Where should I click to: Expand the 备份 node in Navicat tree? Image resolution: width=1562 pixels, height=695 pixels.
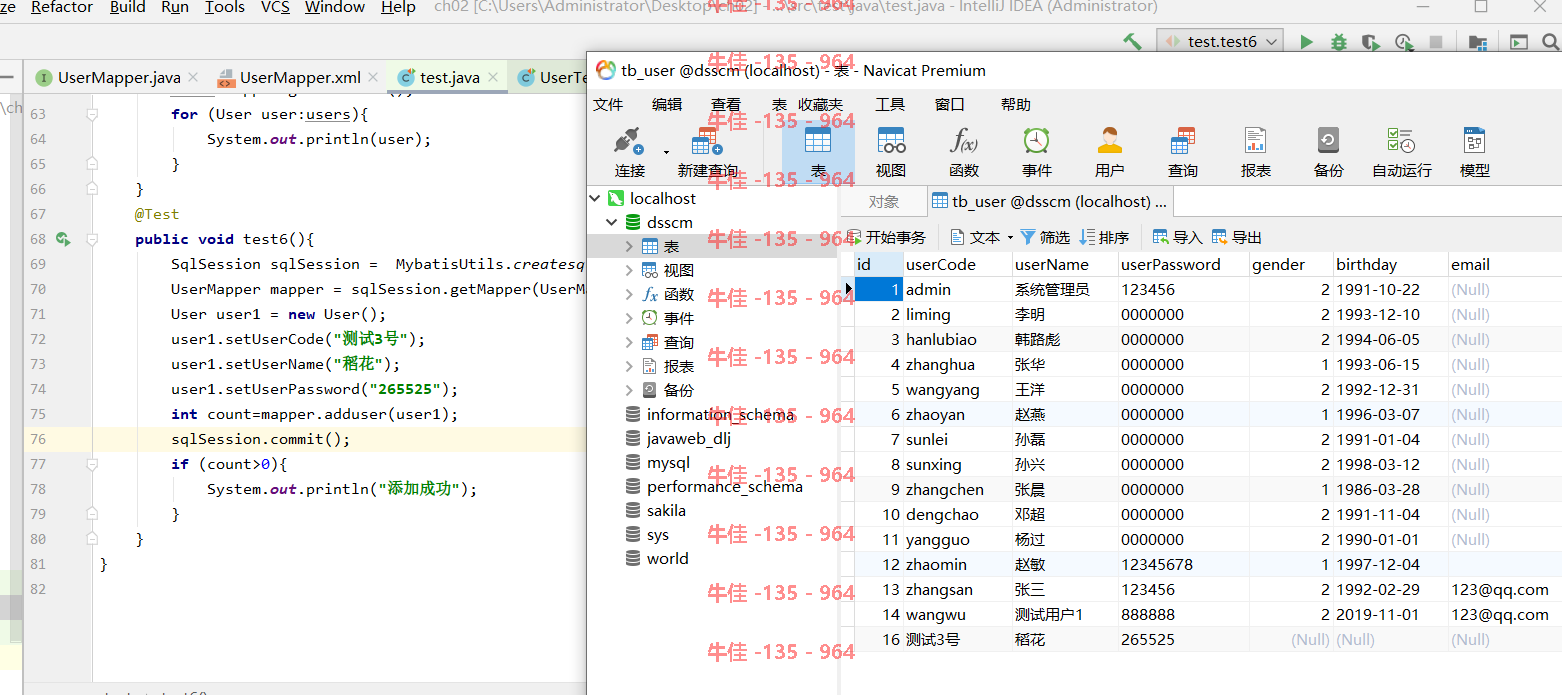point(628,390)
